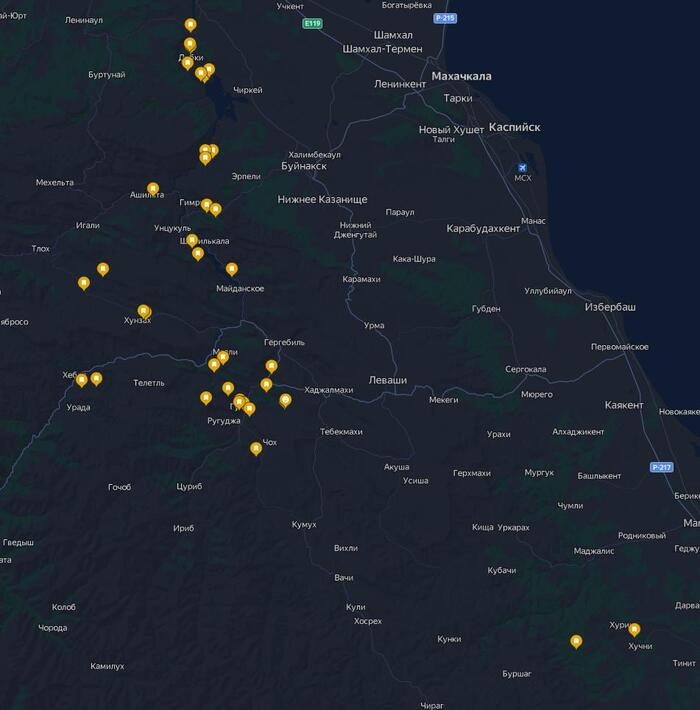Select the Шамхал-Термен label
700x710 pixels.
click(x=382, y=49)
